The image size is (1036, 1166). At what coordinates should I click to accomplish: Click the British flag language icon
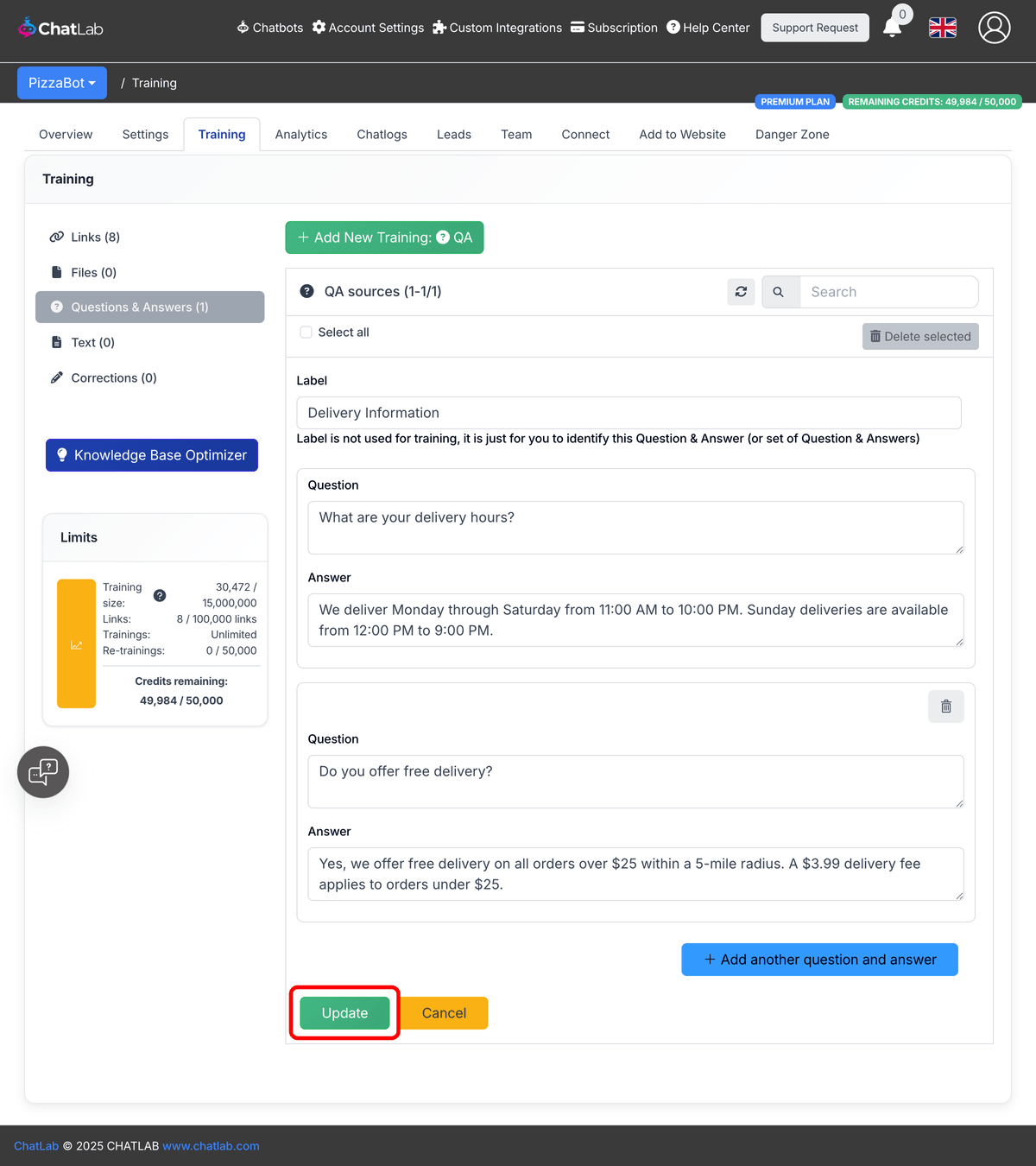tap(942, 28)
